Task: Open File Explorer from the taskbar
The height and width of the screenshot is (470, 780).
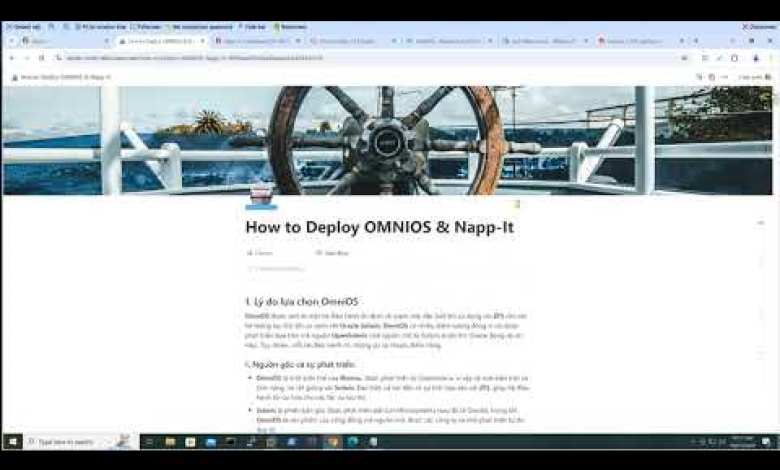Action: point(170,442)
